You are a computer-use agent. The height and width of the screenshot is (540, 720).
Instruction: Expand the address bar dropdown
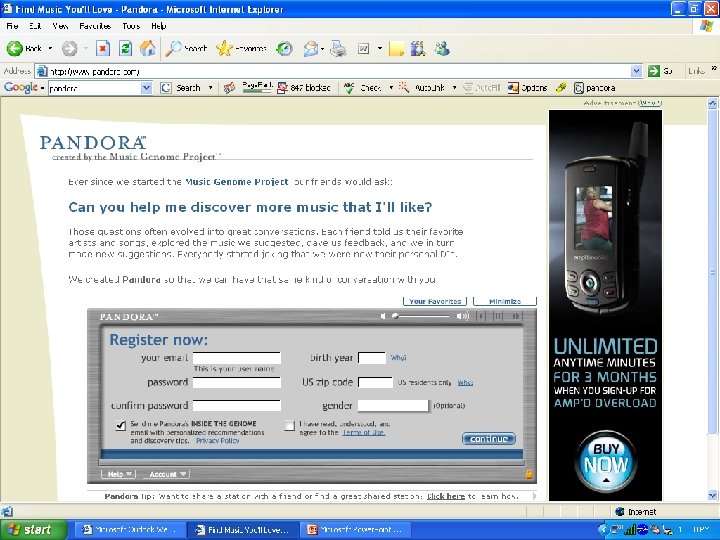[x=636, y=71]
